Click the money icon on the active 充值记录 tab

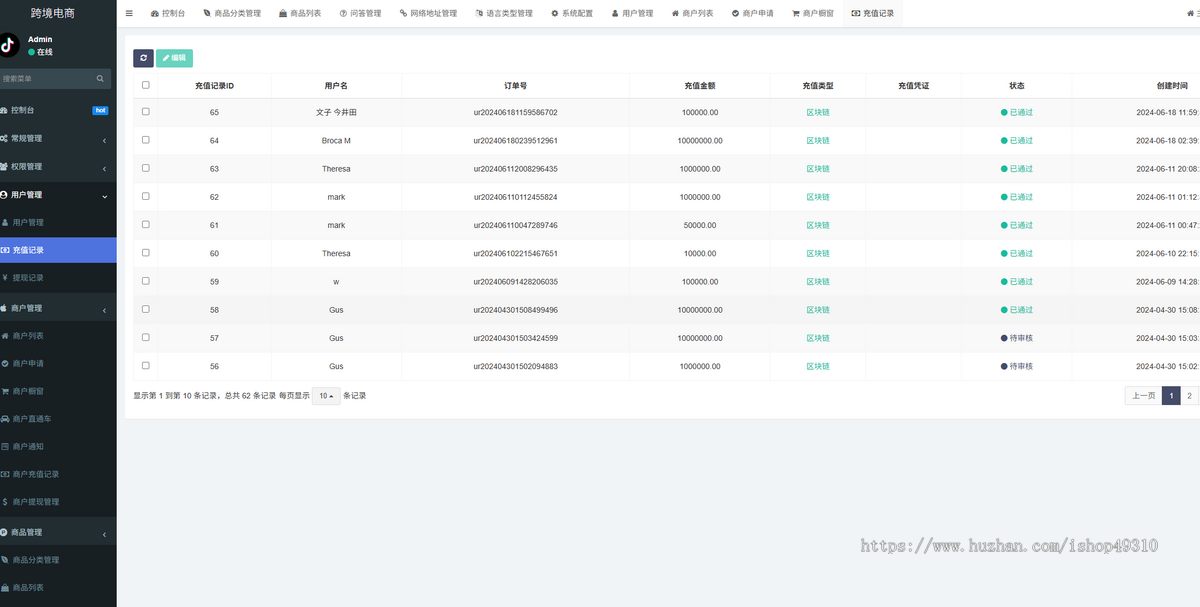[855, 14]
